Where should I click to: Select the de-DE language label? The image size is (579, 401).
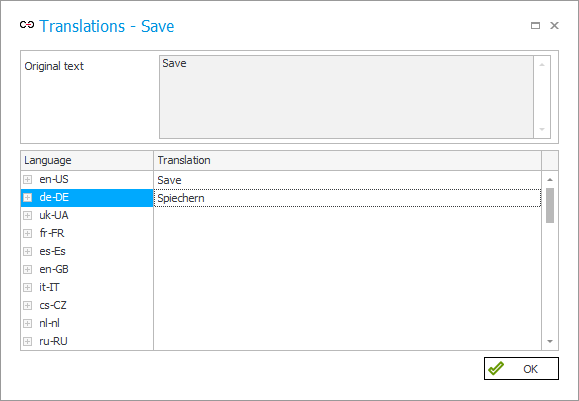pyautogui.click(x=54, y=197)
